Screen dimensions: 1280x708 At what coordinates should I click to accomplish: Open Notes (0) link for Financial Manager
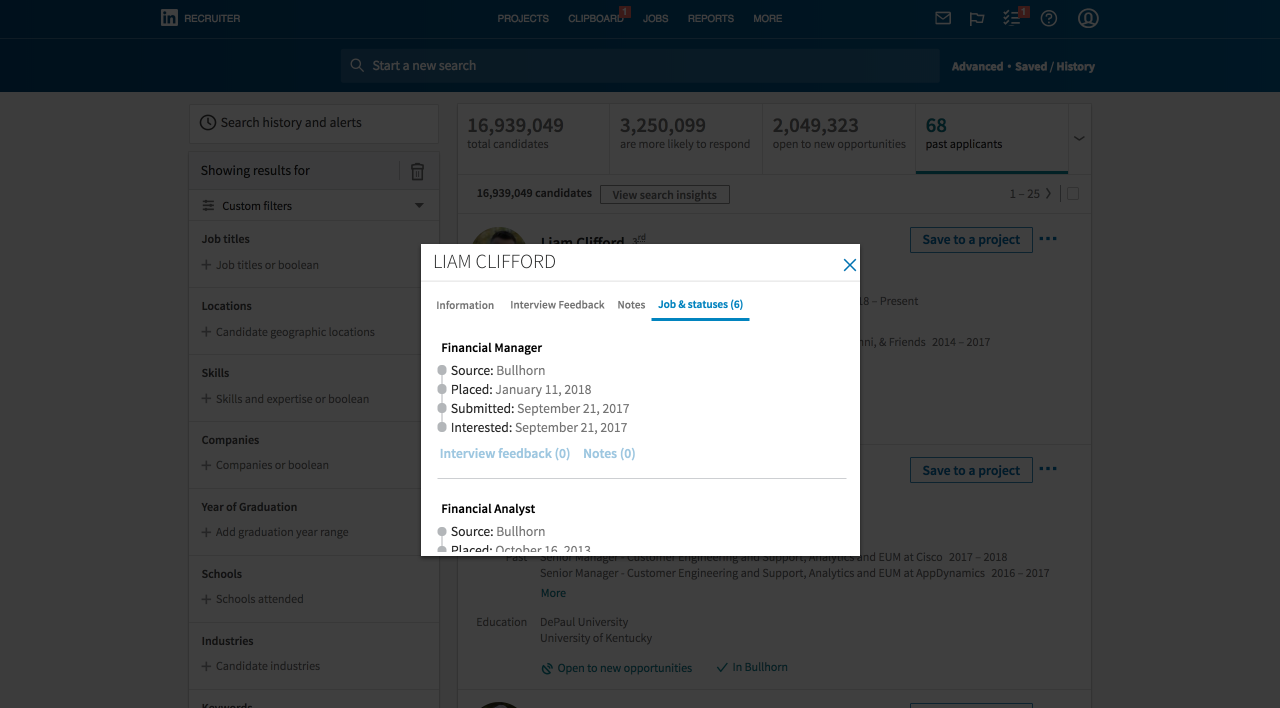tap(609, 454)
